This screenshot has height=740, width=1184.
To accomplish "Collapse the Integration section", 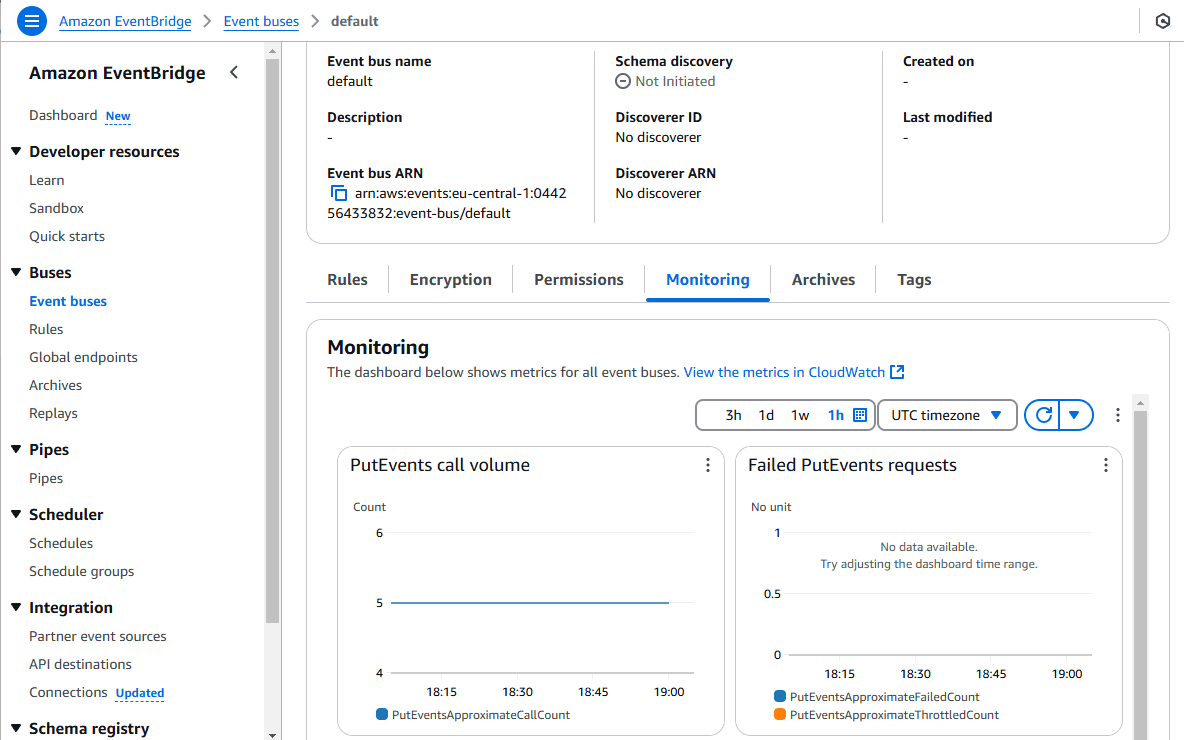I will point(16,607).
